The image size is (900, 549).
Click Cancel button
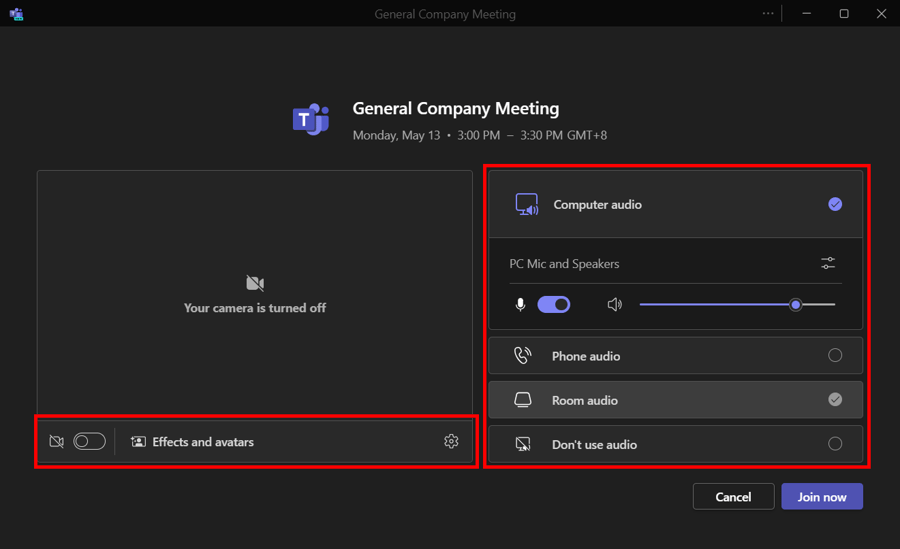734,497
